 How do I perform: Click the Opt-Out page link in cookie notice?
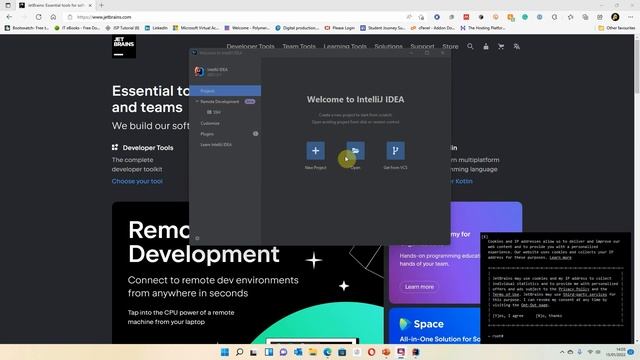[534, 305]
